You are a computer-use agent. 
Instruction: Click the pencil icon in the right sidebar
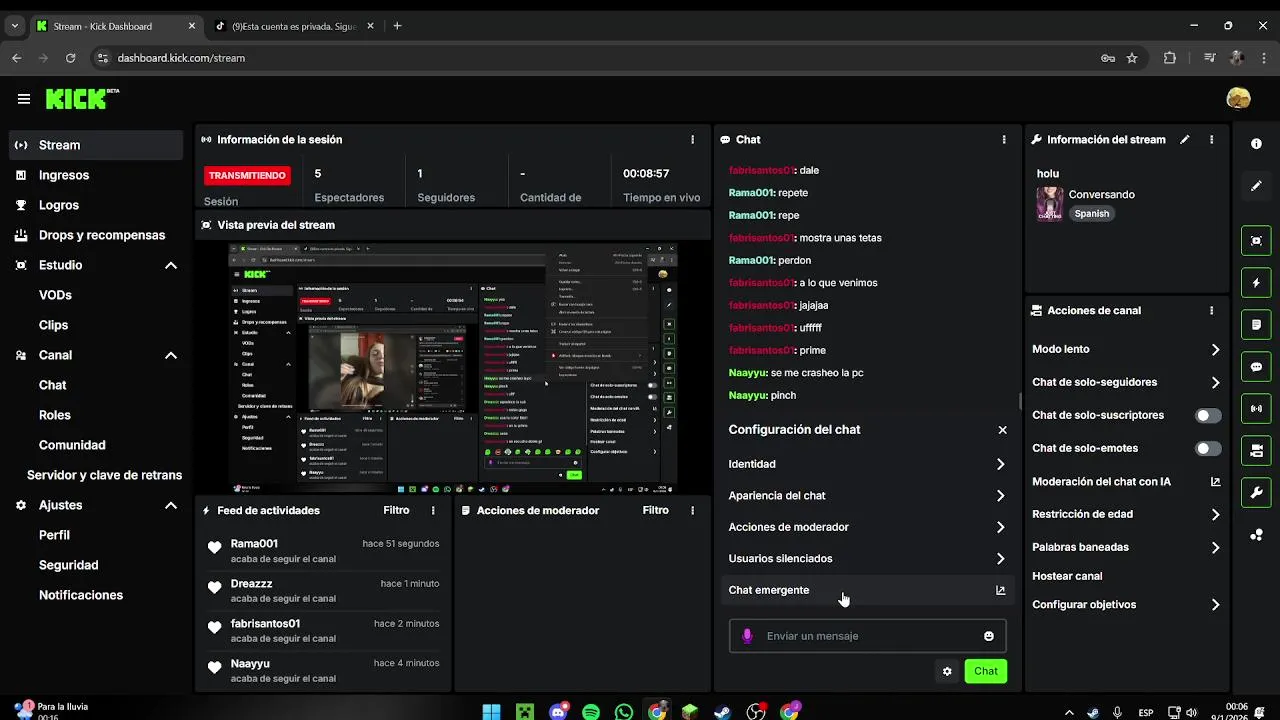[1256, 186]
